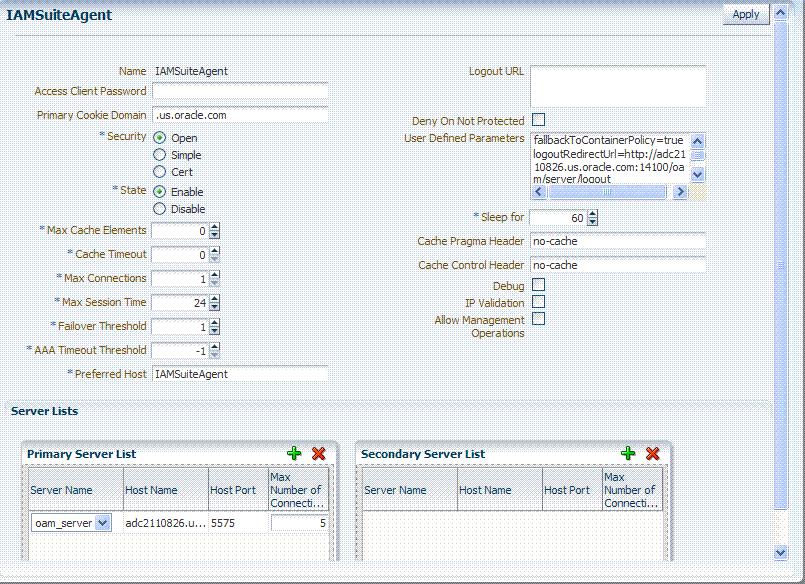Click the Primary Cookie Domain field
This screenshot has height=584, width=805.
240,115
